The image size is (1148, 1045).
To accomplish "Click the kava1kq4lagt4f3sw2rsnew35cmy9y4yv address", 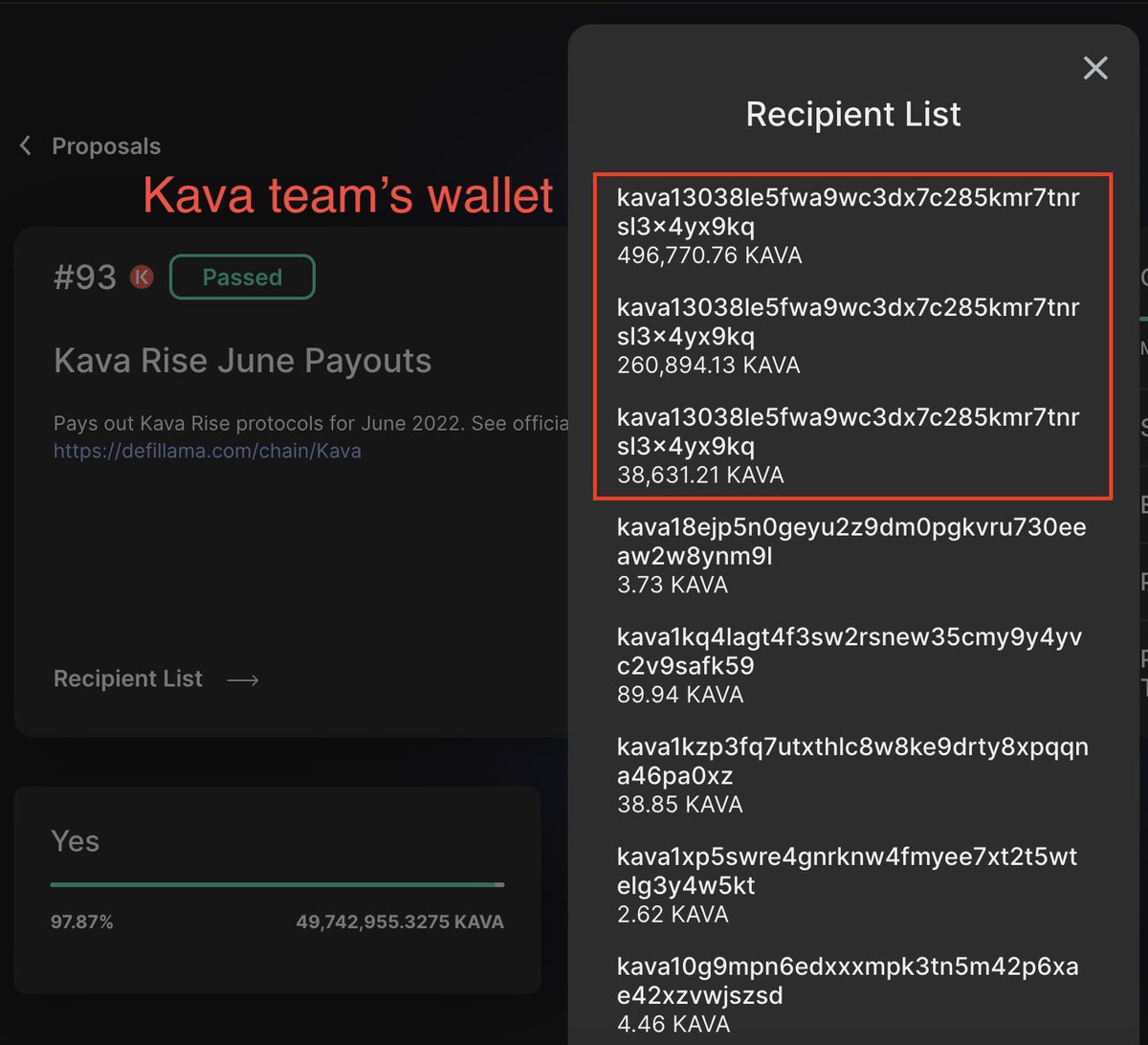I will (x=850, y=651).
